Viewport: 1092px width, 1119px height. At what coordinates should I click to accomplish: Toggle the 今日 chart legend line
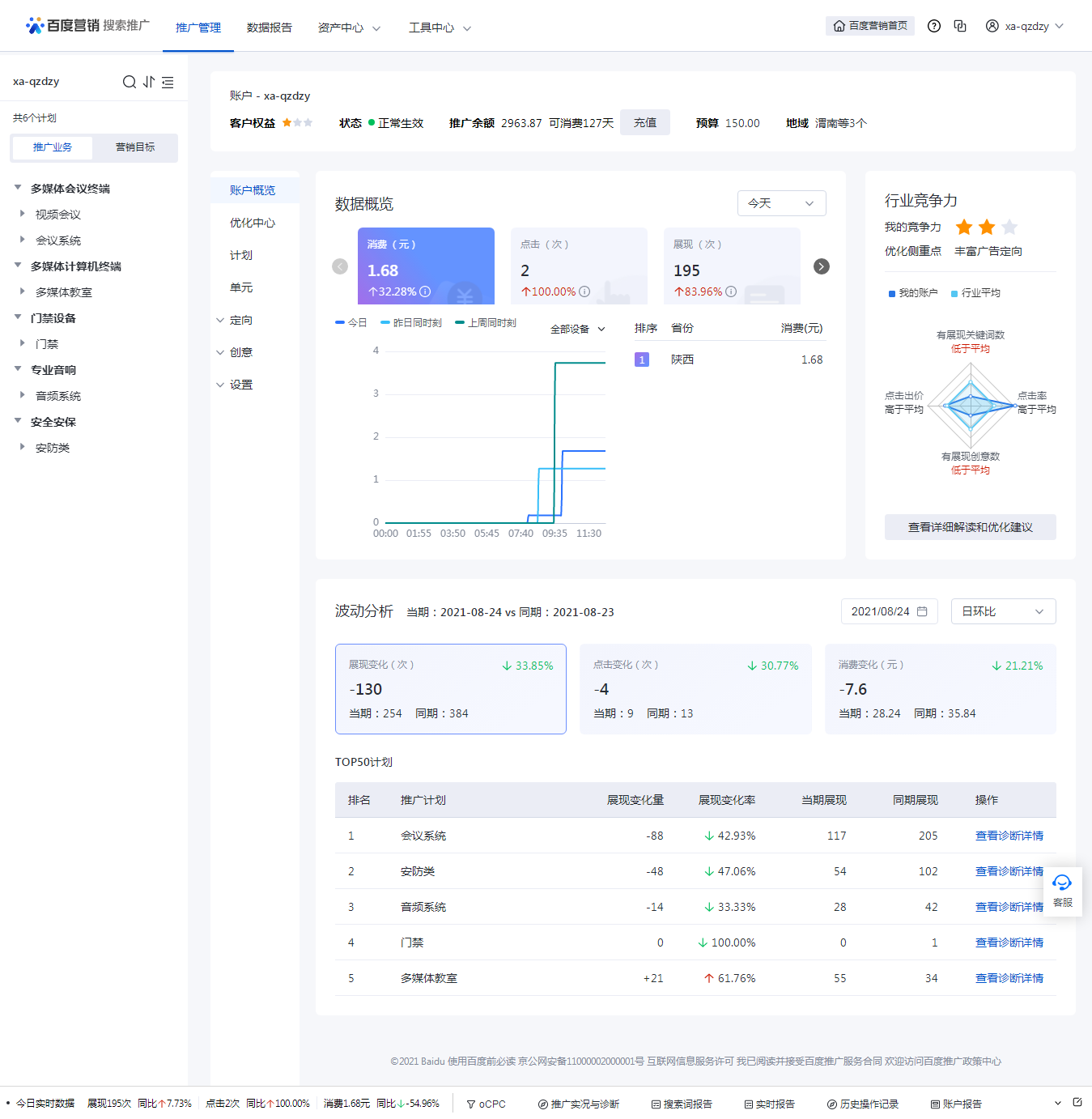point(351,322)
